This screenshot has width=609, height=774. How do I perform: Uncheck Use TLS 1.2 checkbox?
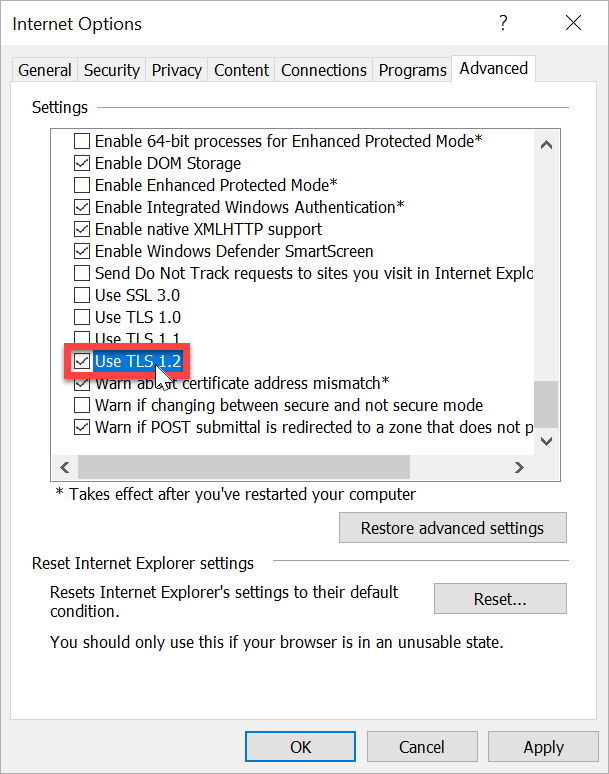82,361
